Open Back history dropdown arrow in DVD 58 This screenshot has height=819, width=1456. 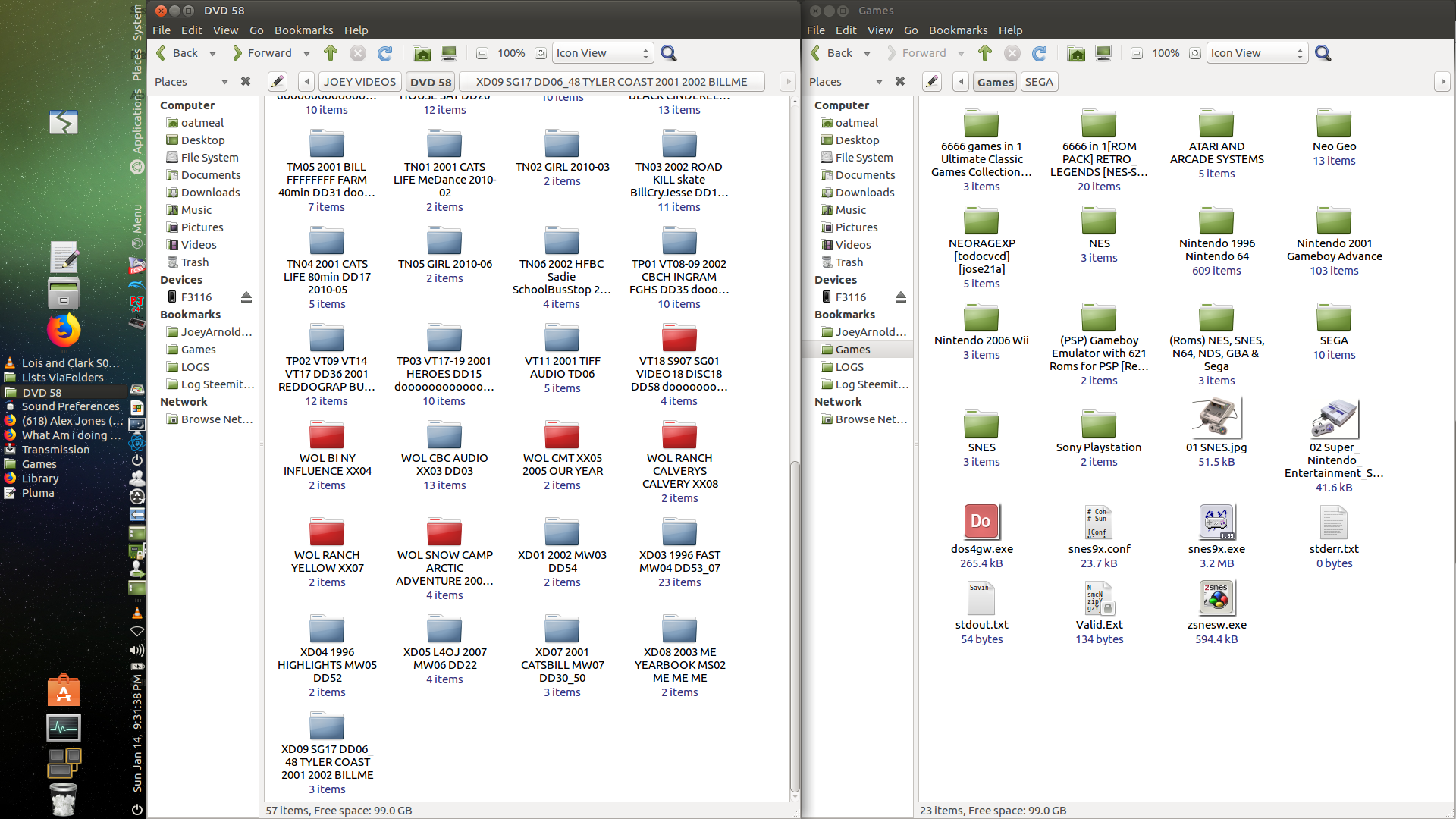(x=212, y=54)
